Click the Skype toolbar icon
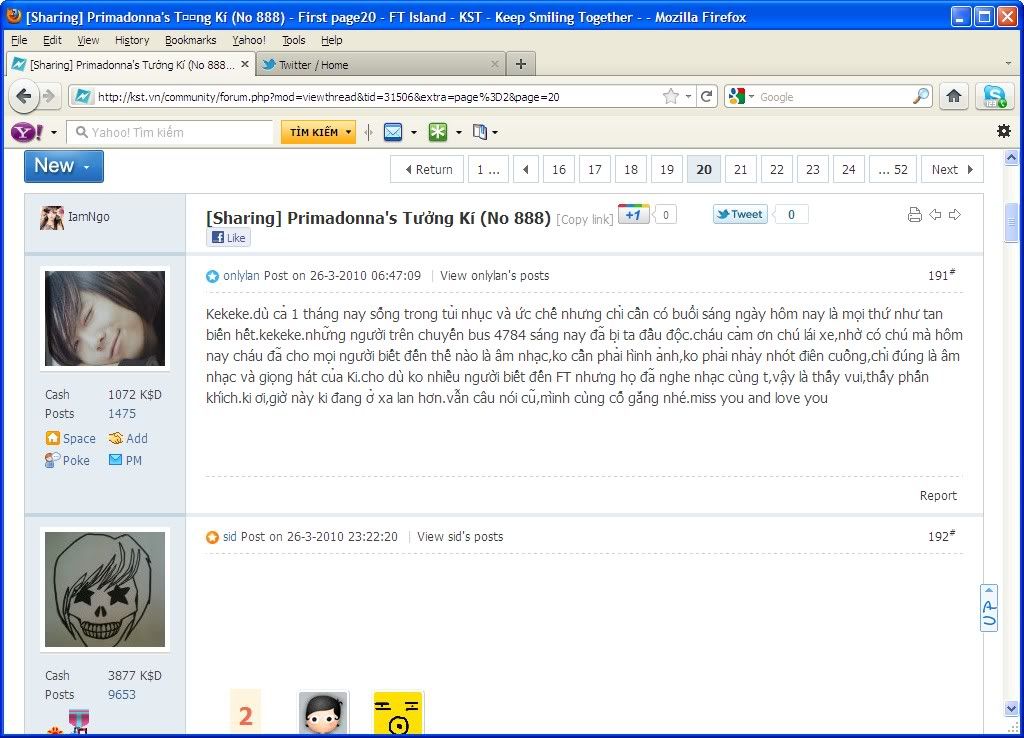Viewport: 1024px width, 738px height. pyautogui.click(x=994, y=97)
